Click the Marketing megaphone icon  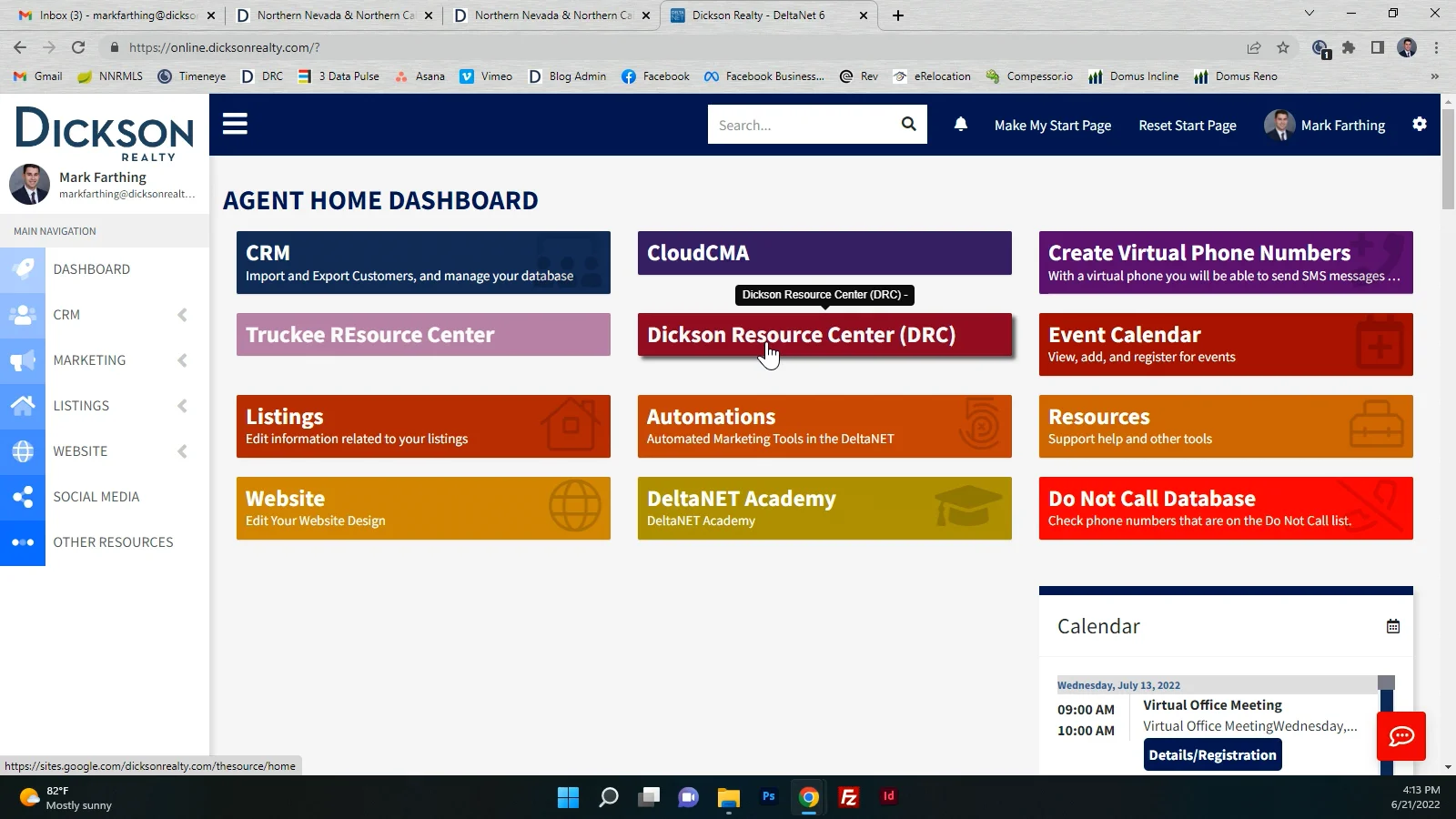click(23, 360)
